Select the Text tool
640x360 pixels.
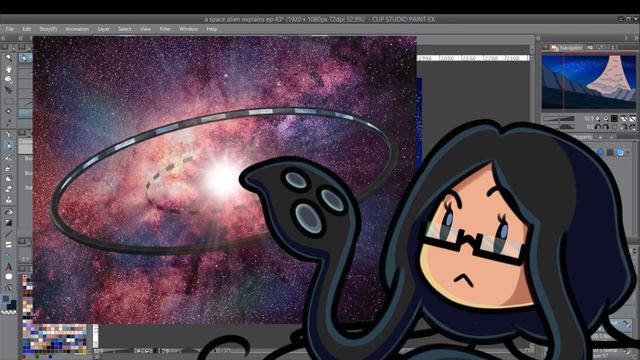[x=9, y=267]
